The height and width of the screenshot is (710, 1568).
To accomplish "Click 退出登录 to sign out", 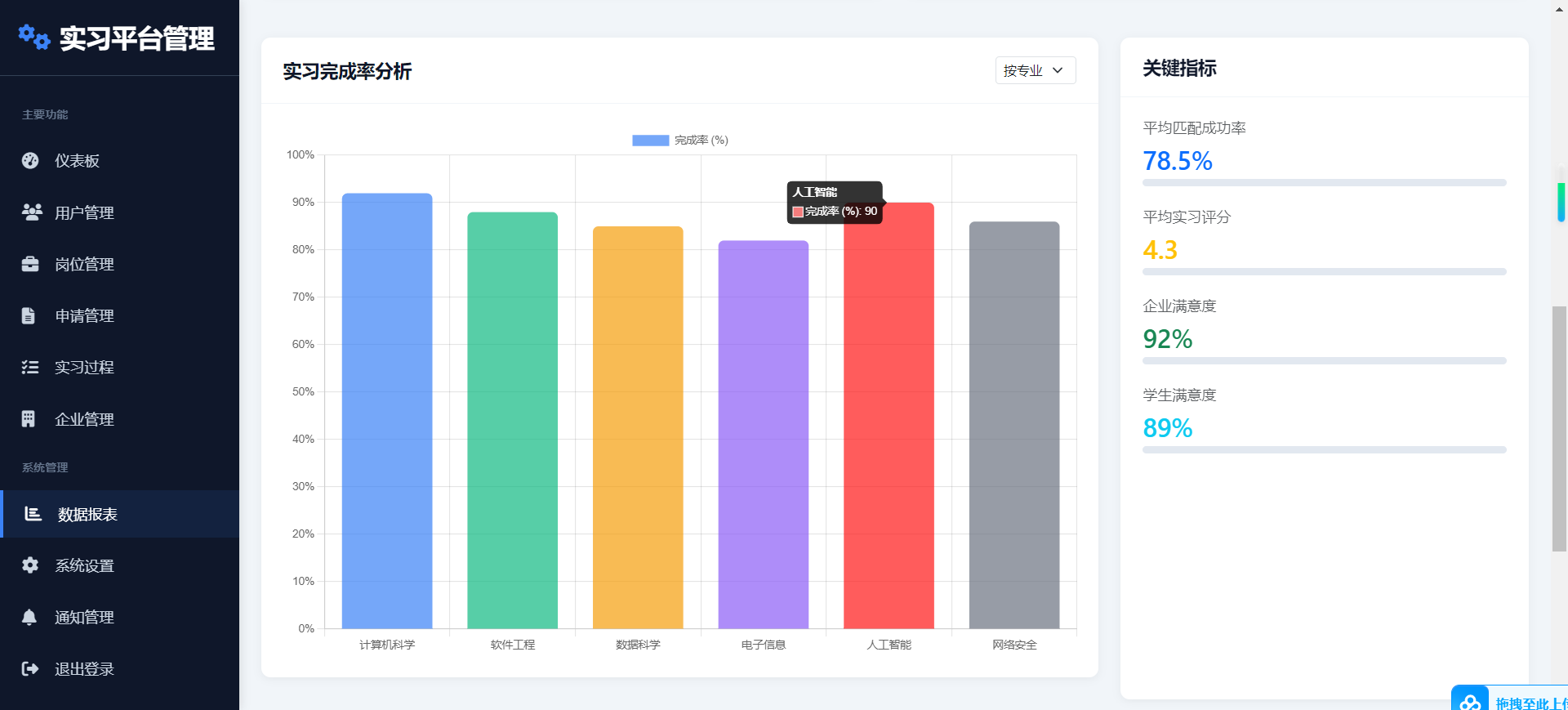I will tap(120, 668).
